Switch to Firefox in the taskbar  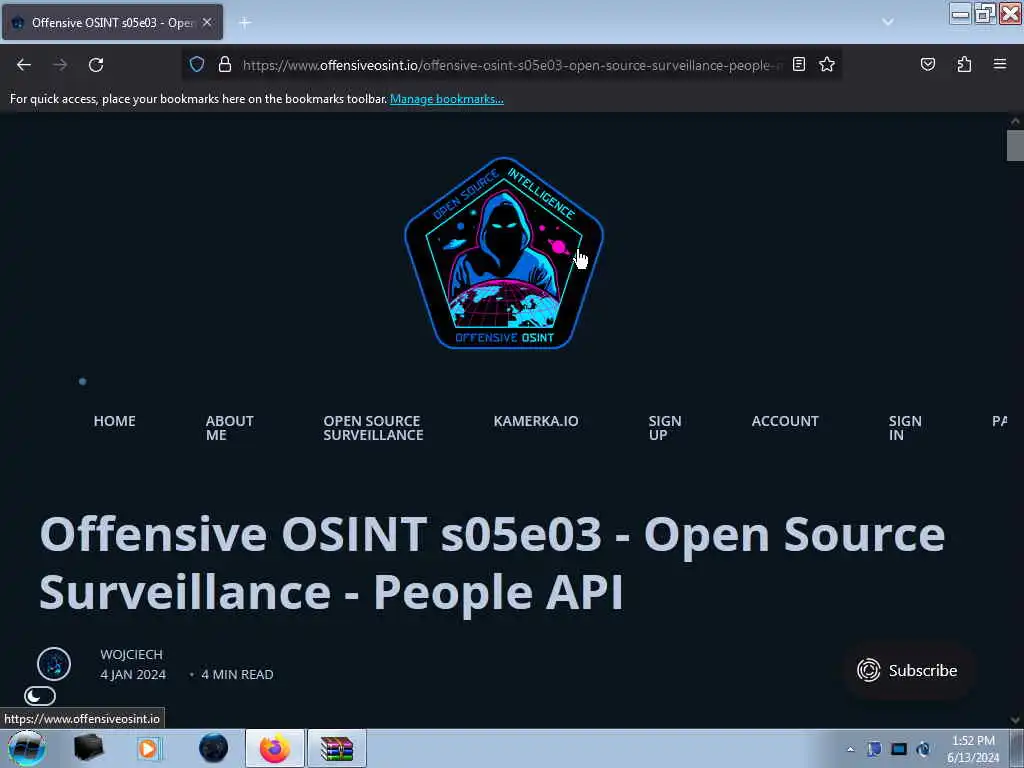[x=275, y=748]
